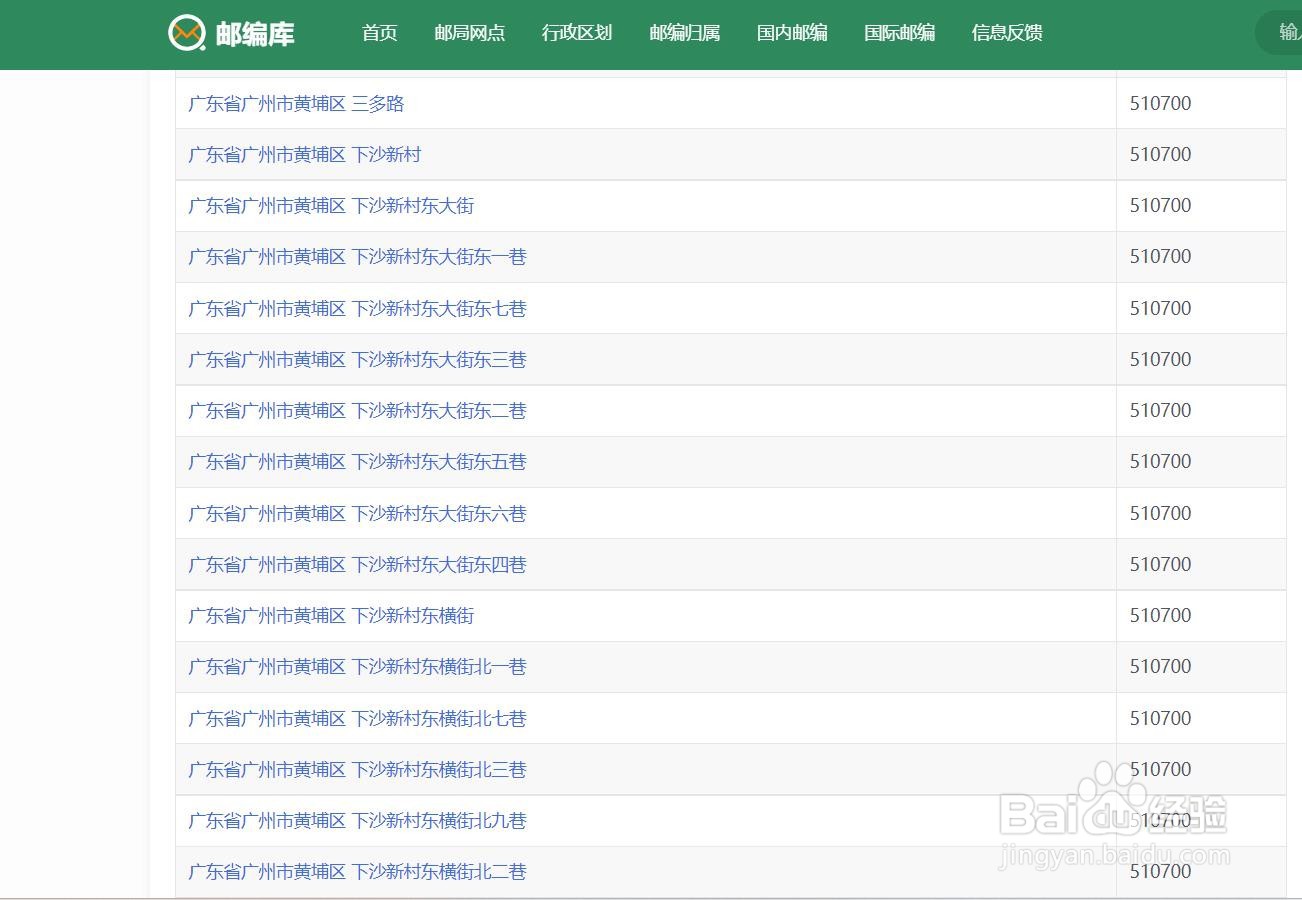Select postcode 510700 for 东大街东一巷
Viewport: 1302px width, 900px height.
point(1160,256)
